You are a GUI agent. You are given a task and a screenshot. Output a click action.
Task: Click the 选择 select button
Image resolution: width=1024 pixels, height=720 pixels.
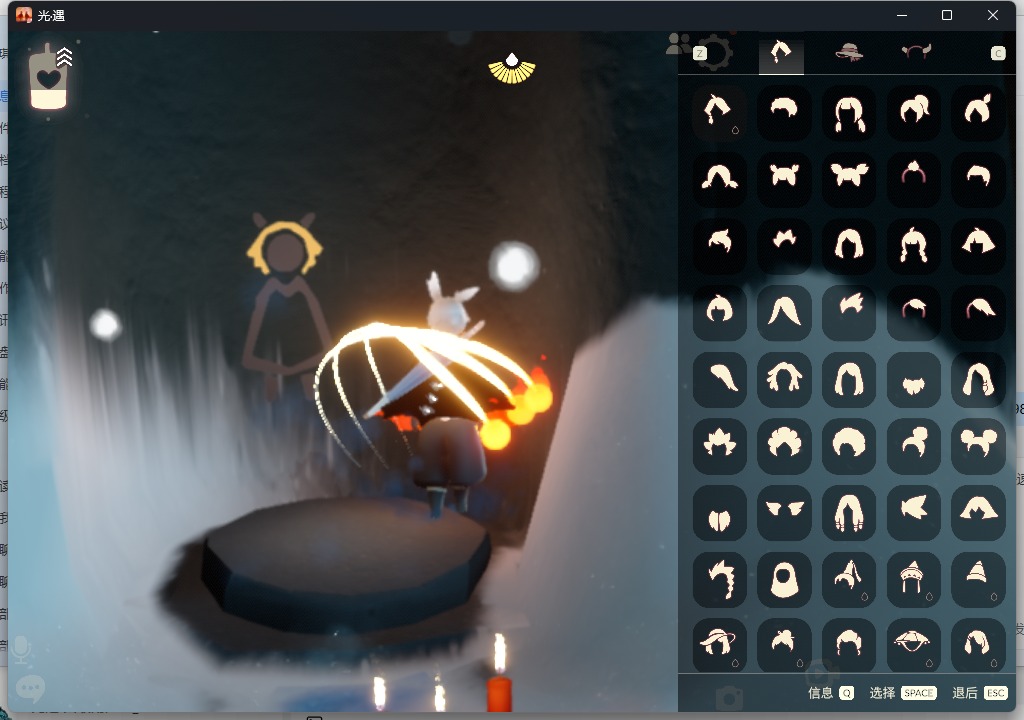point(903,693)
